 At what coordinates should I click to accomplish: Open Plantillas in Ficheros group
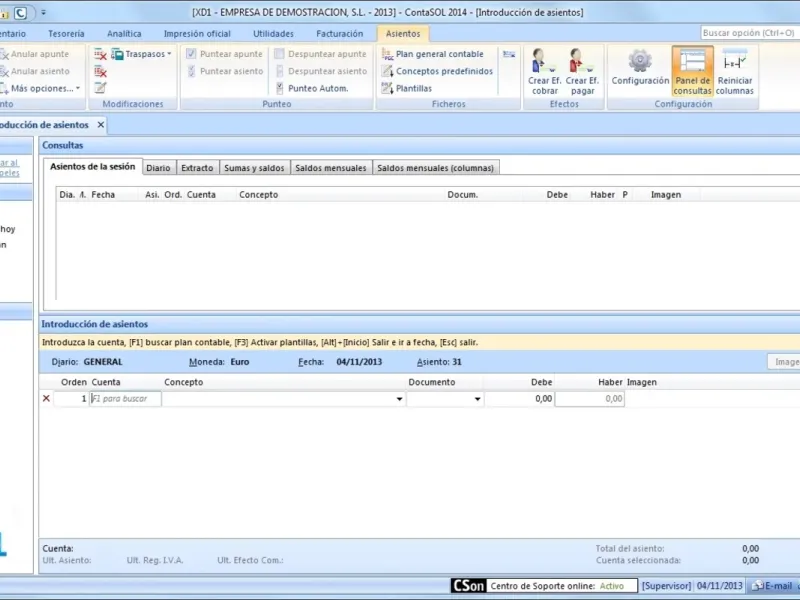point(407,88)
